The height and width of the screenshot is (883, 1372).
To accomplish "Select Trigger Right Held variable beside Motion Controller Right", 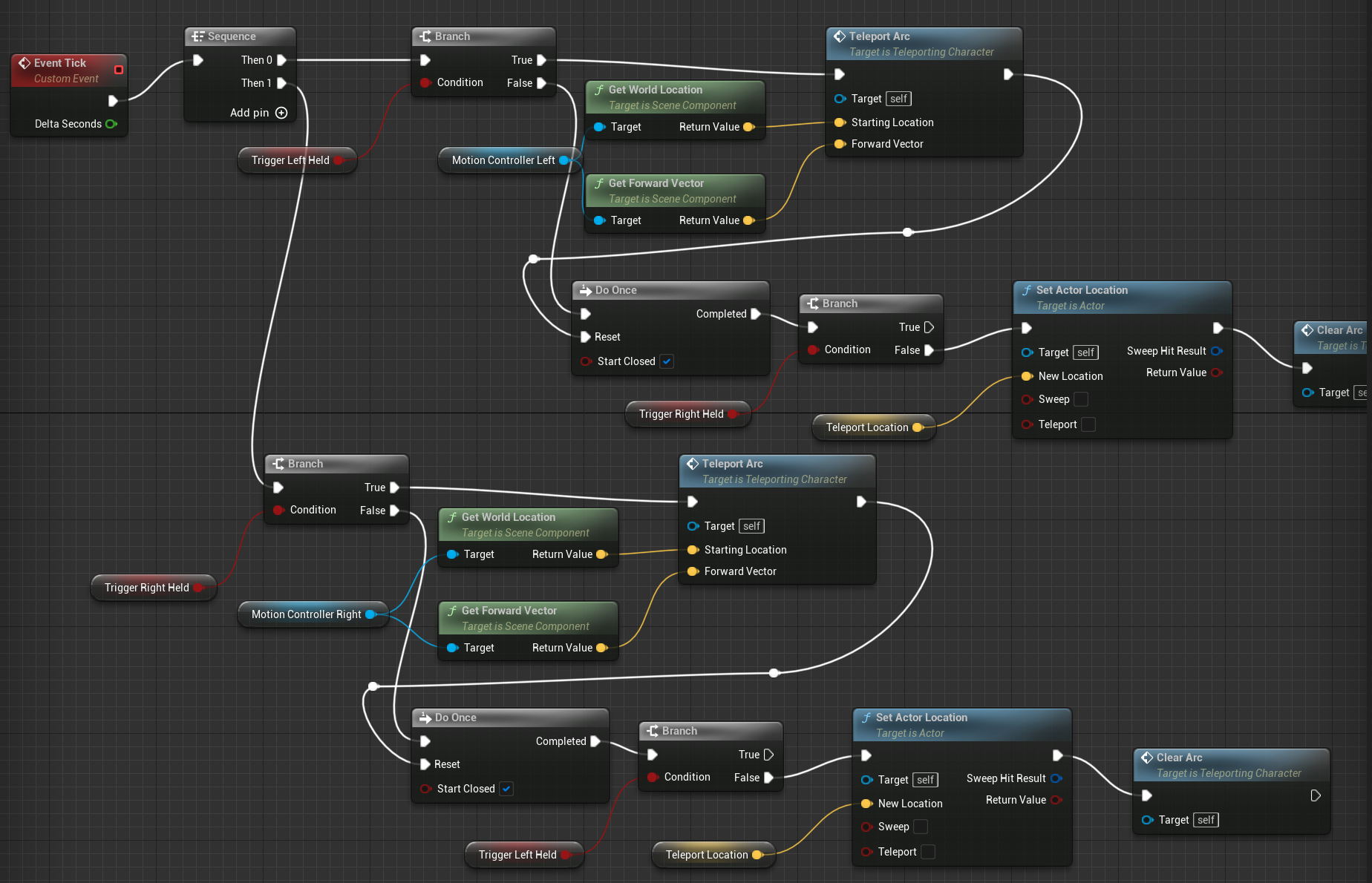I will pyautogui.click(x=154, y=588).
